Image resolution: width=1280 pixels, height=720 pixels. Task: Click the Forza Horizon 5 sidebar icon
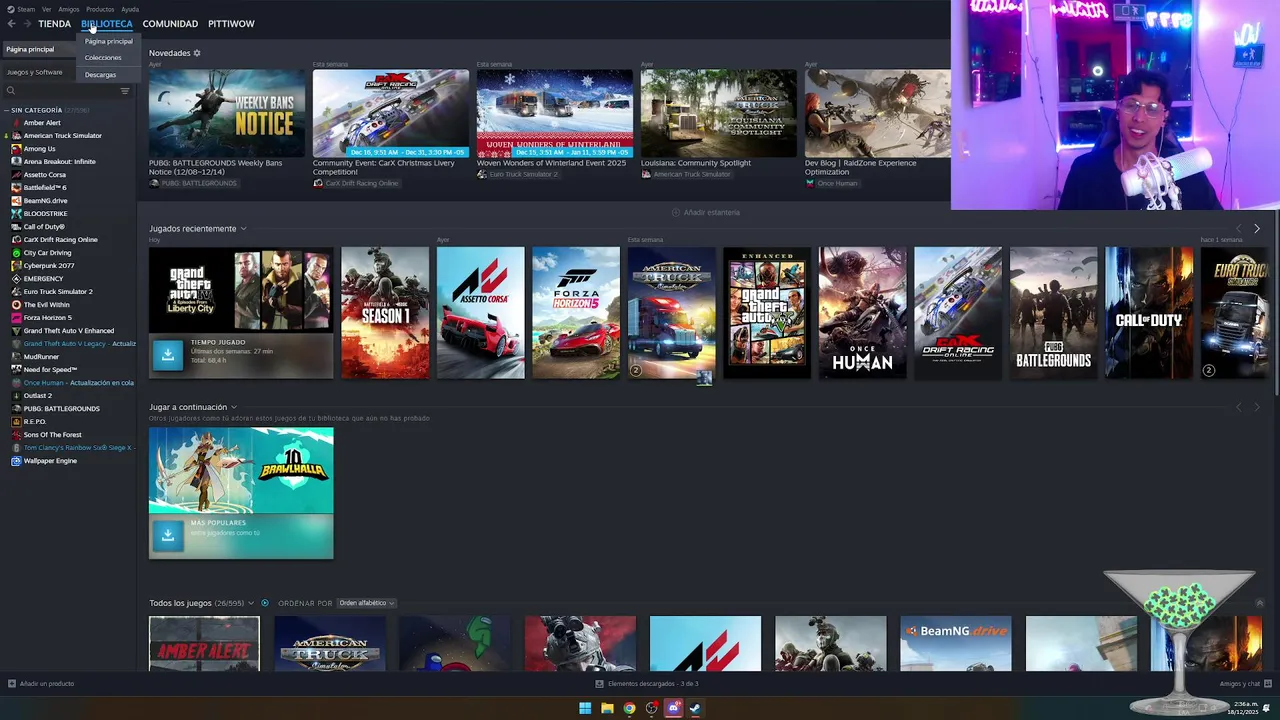click(x=16, y=318)
